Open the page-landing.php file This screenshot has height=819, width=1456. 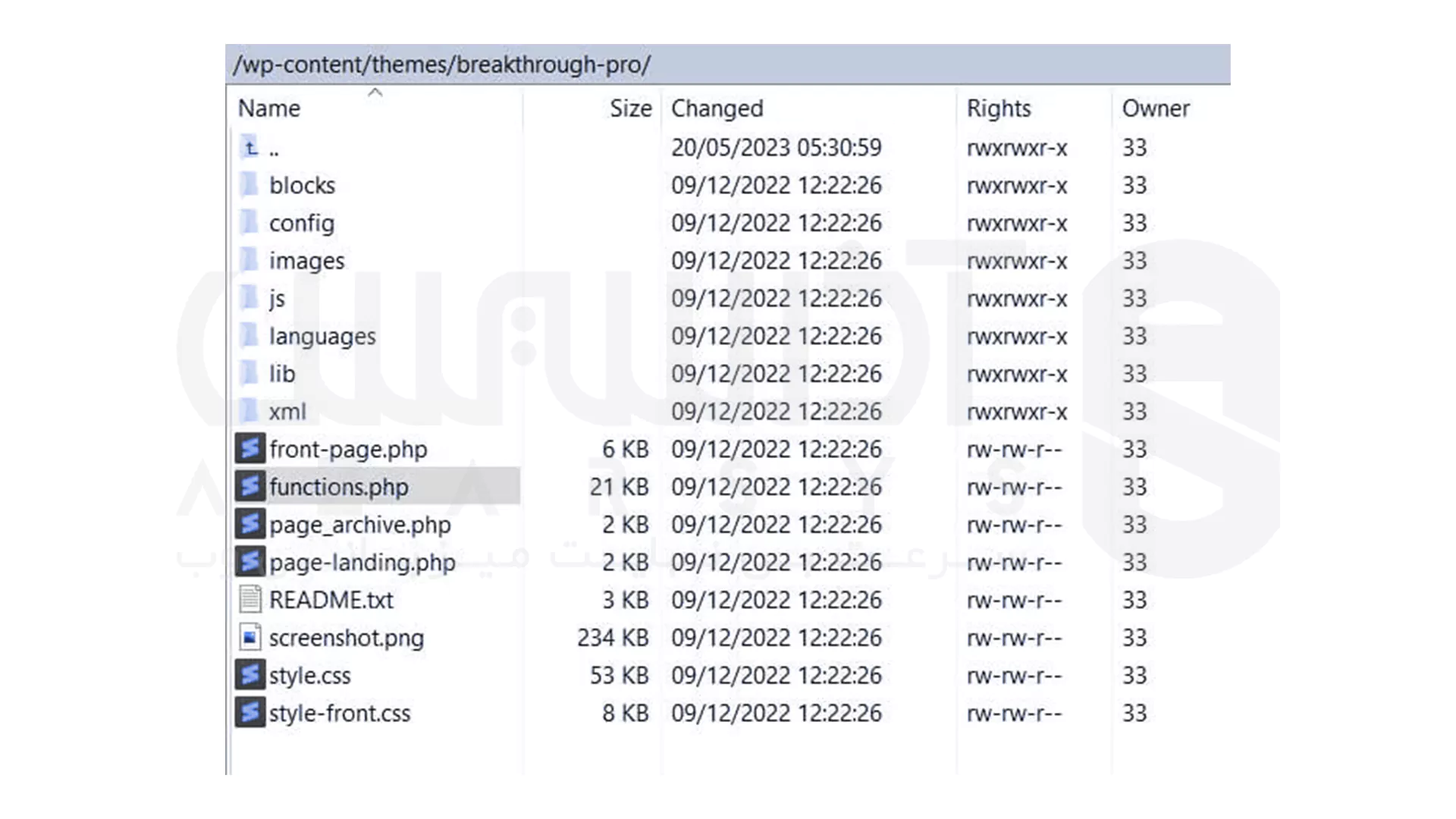(362, 562)
